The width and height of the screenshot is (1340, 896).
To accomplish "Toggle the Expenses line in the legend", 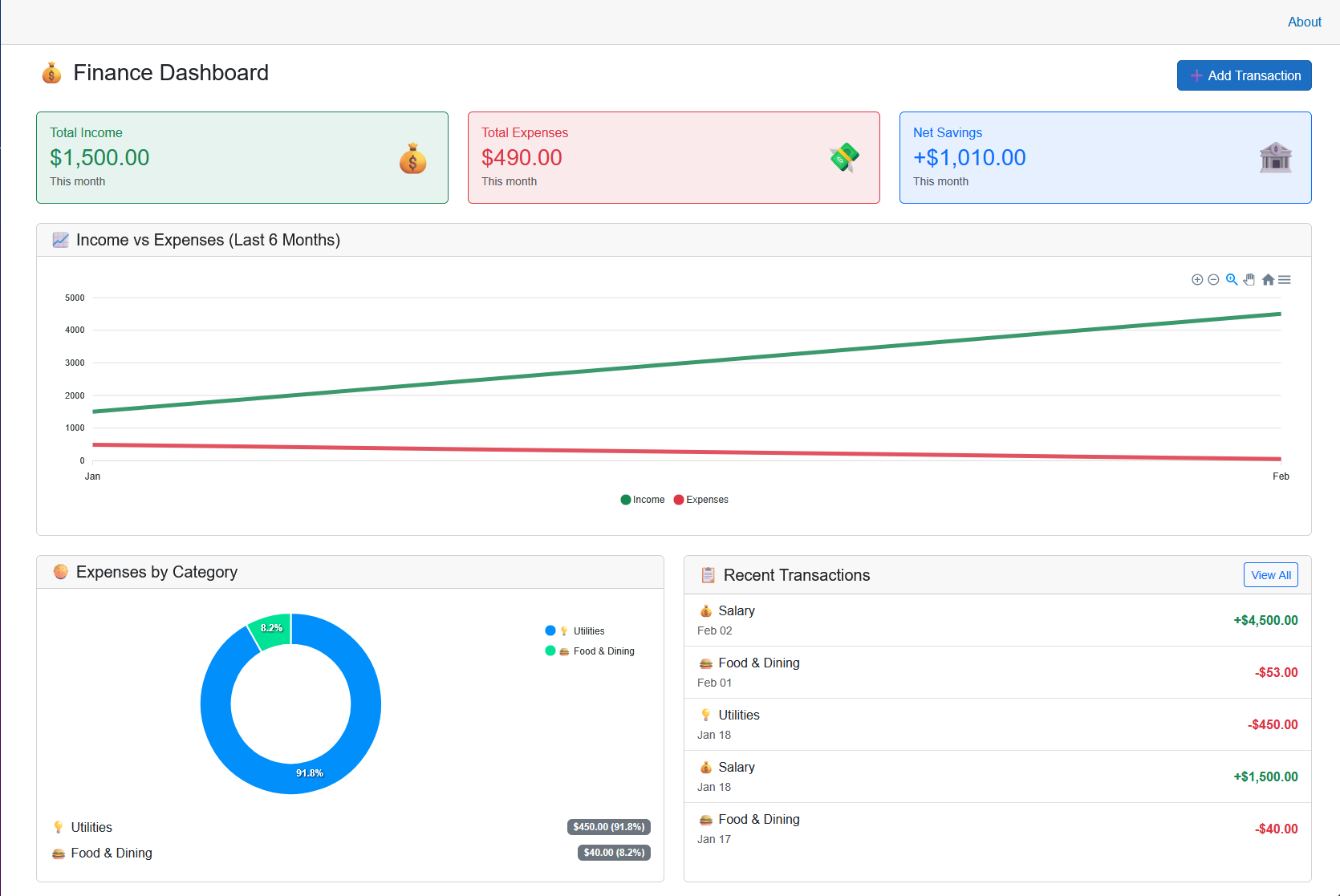I will (x=700, y=499).
